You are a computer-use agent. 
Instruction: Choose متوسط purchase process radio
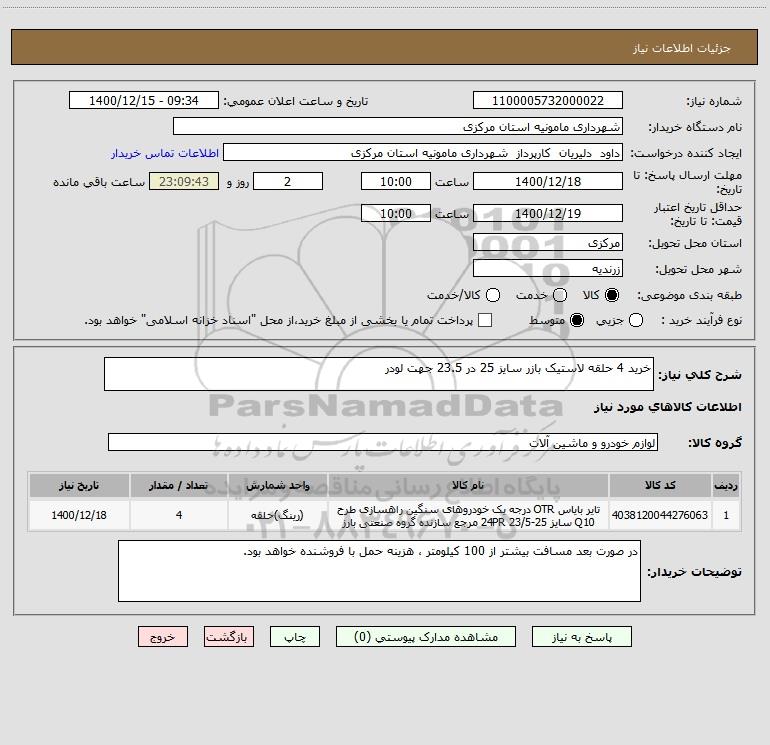coord(577,320)
